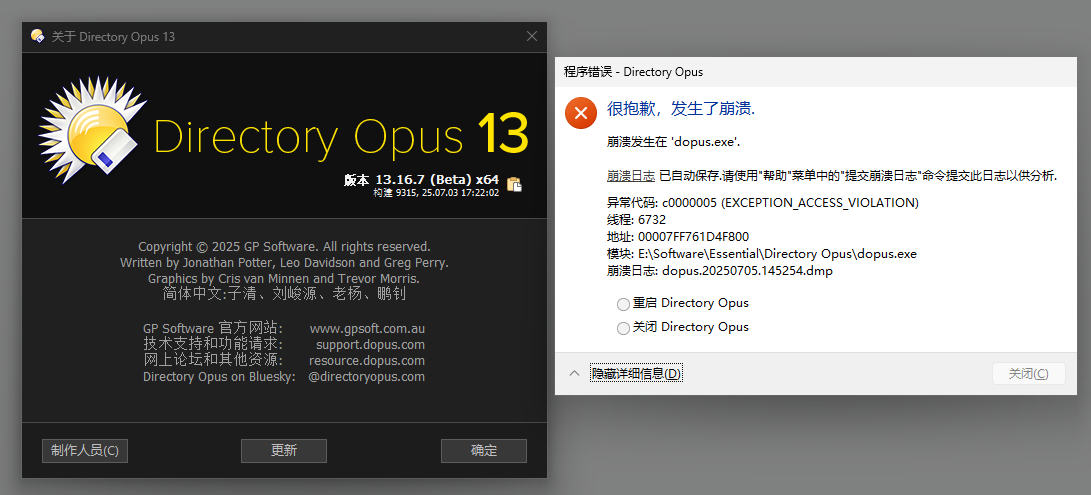The width and height of the screenshot is (1091, 495).
Task: Click the address 00007FF761D4F800 line
Action: [678, 237]
